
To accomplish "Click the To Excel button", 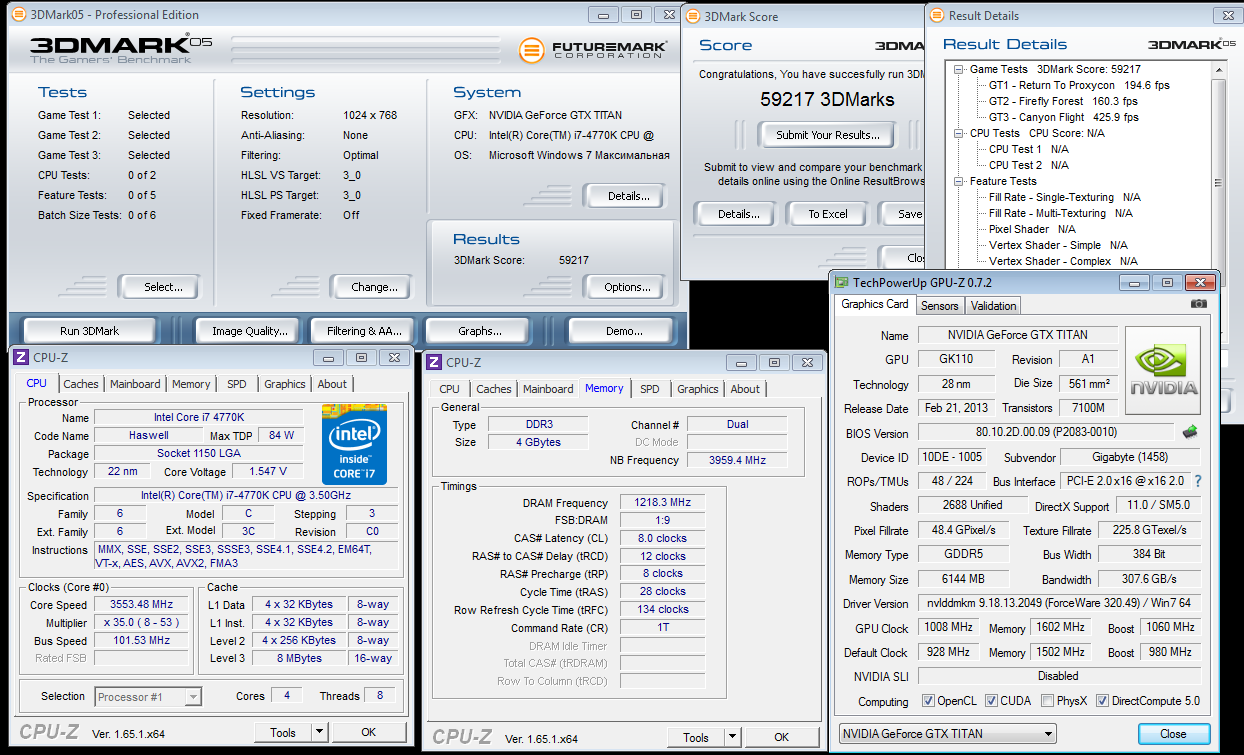I will coord(828,214).
